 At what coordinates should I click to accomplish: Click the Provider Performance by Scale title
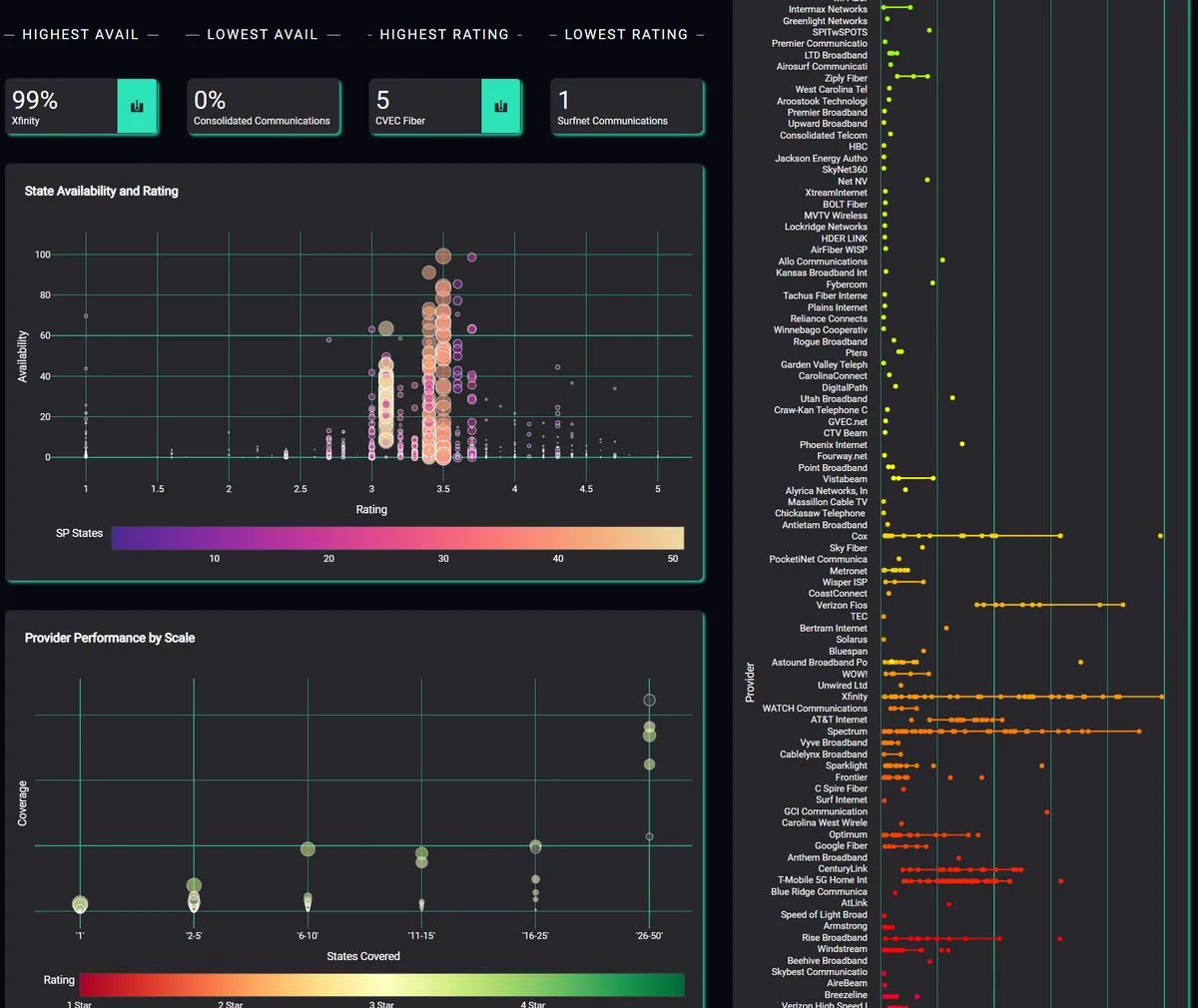[110, 638]
